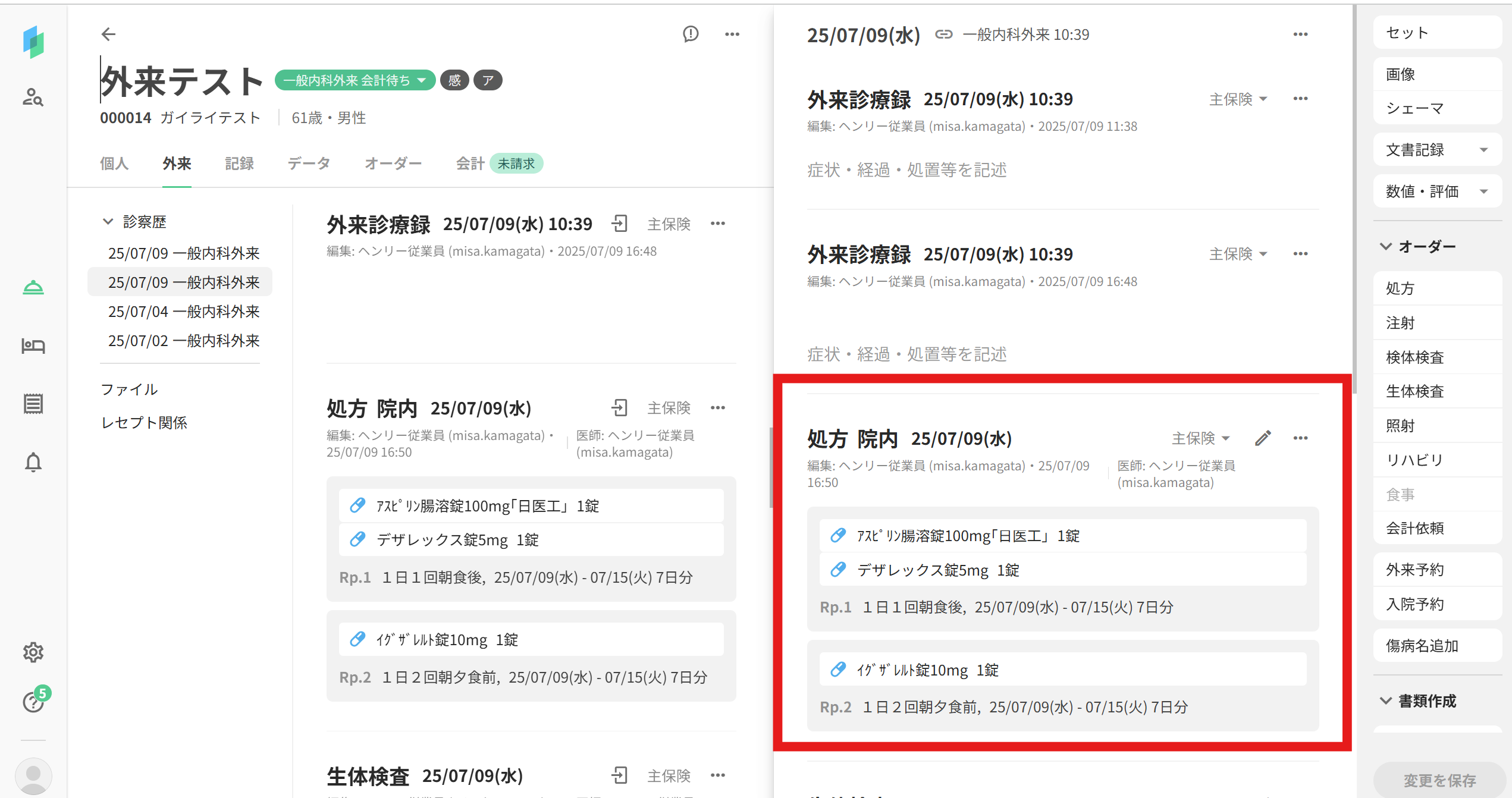The width and height of the screenshot is (1512, 798).
Task: Click the pencil edit icon on 処方 院内
Action: pyautogui.click(x=1263, y=438)
